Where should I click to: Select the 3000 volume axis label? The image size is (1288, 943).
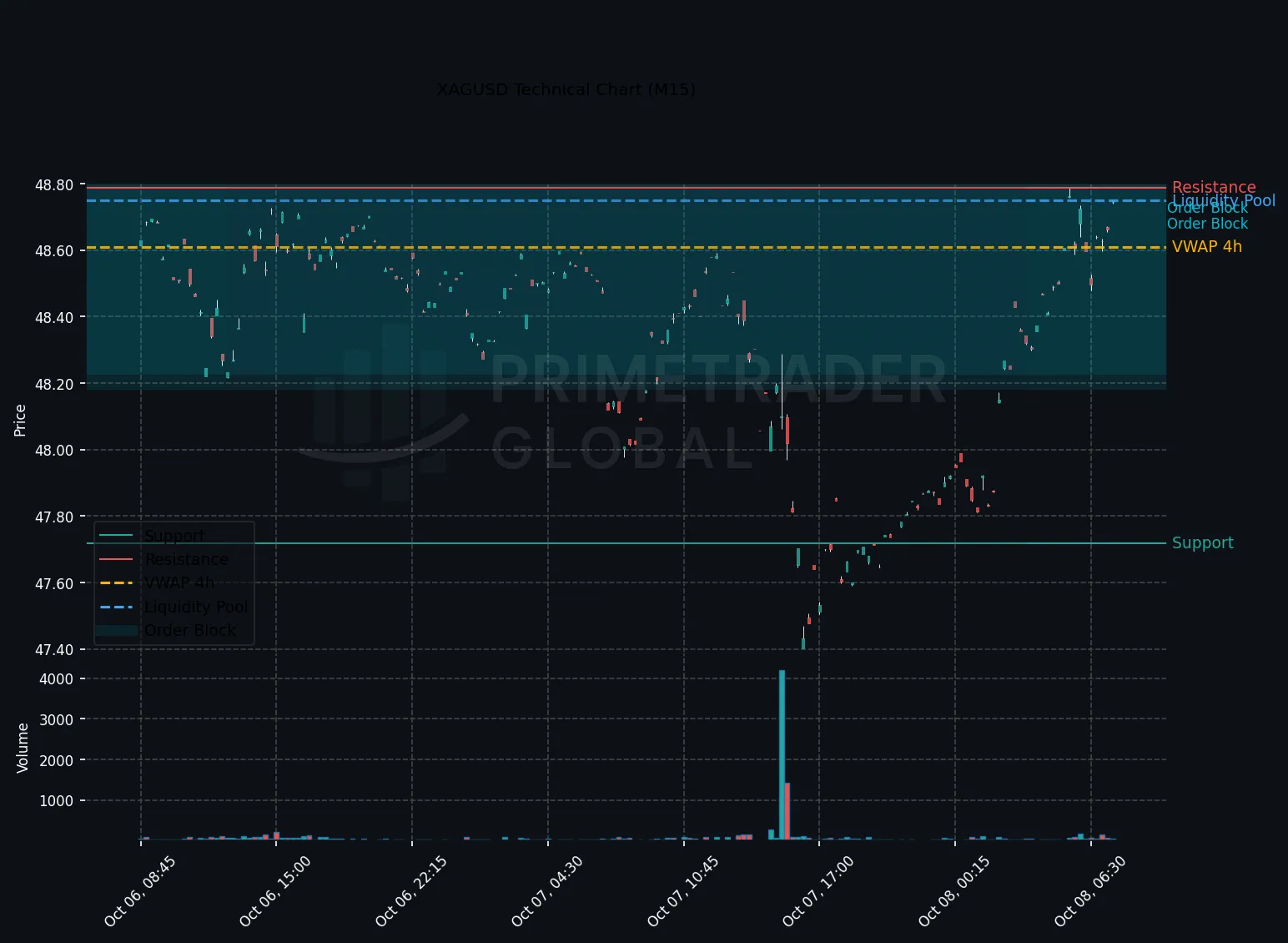(57, 720)
